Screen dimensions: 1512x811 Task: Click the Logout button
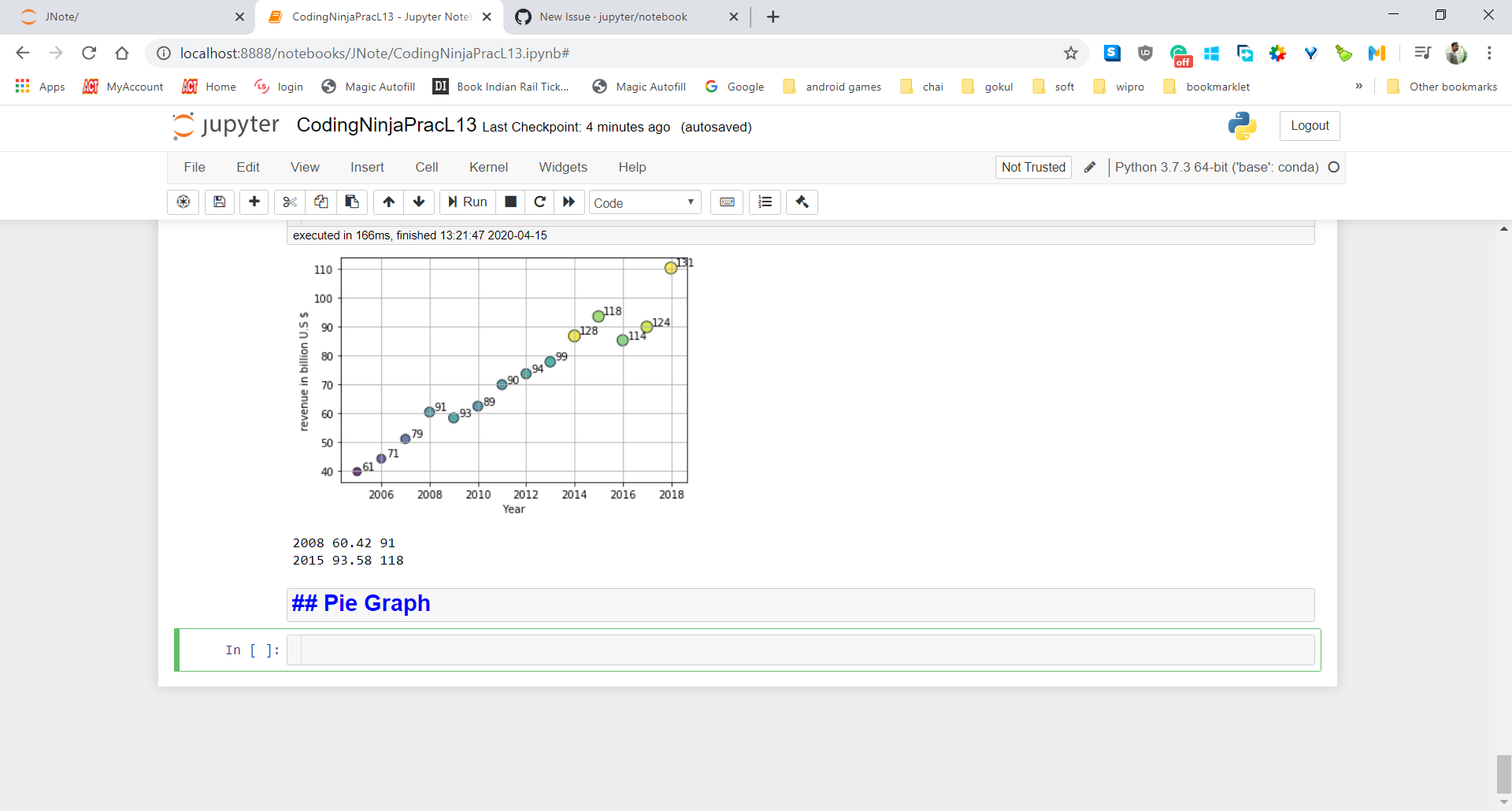coord(1310,126)
